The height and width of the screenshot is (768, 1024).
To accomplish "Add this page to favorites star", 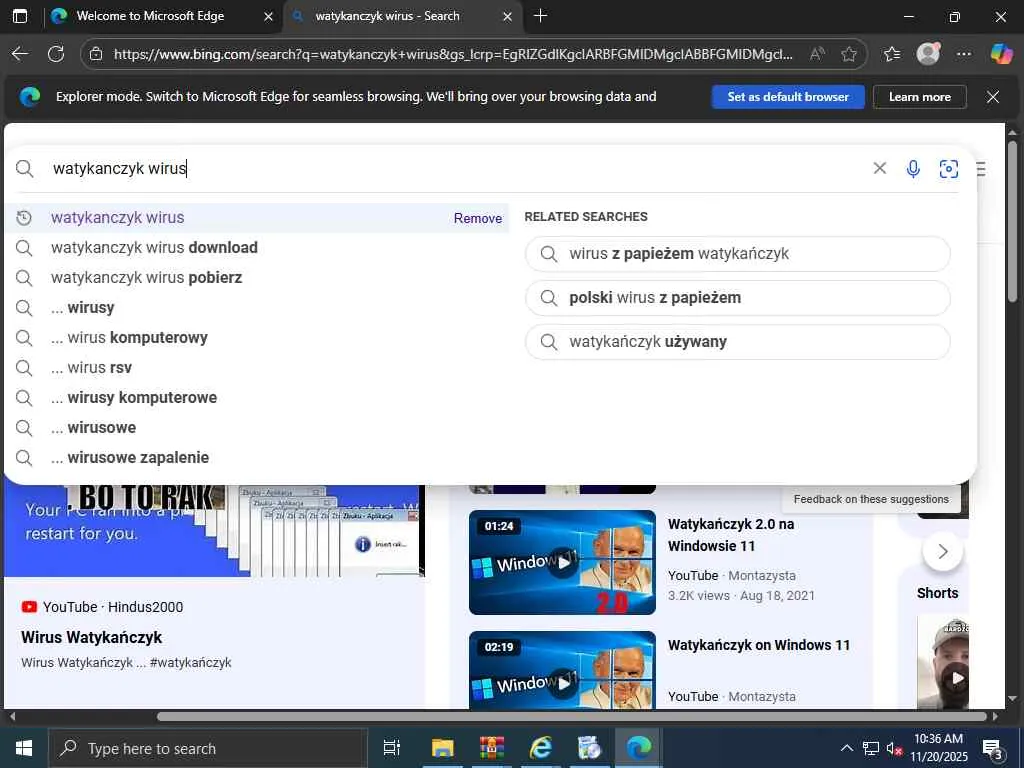I will 849,54.
